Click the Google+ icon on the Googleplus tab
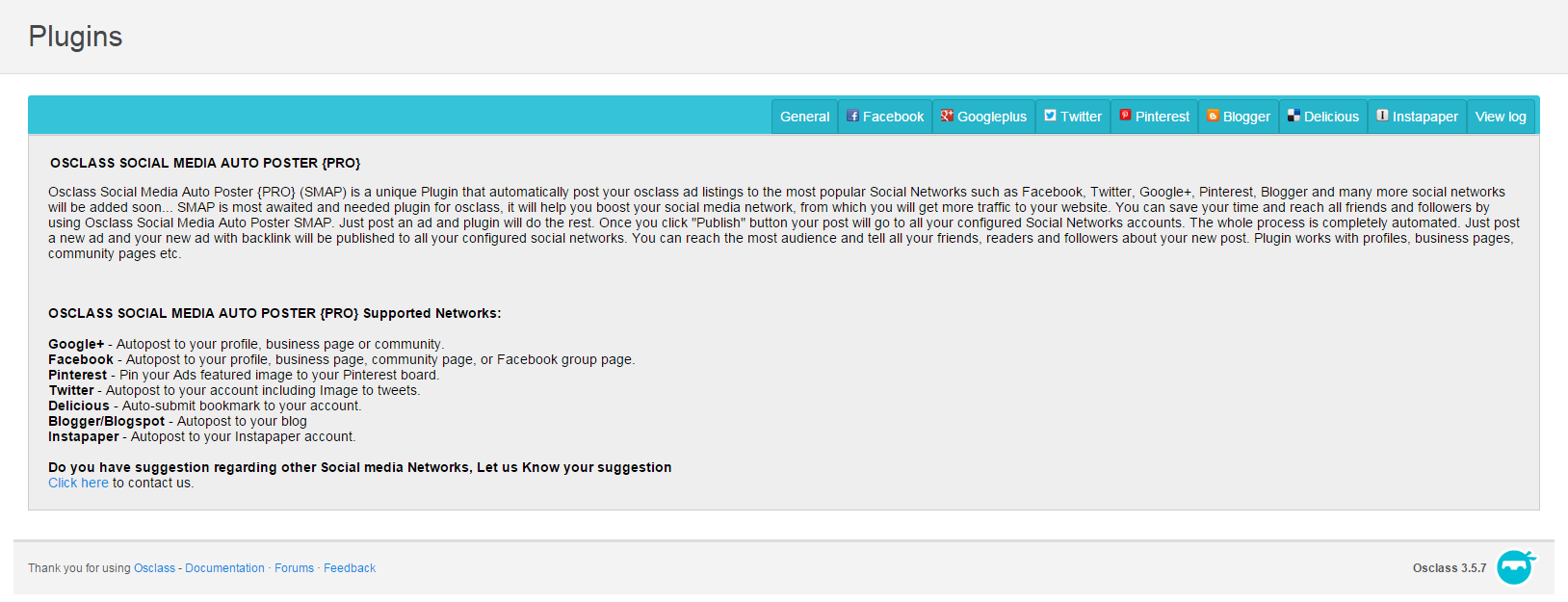 [947, 116]
